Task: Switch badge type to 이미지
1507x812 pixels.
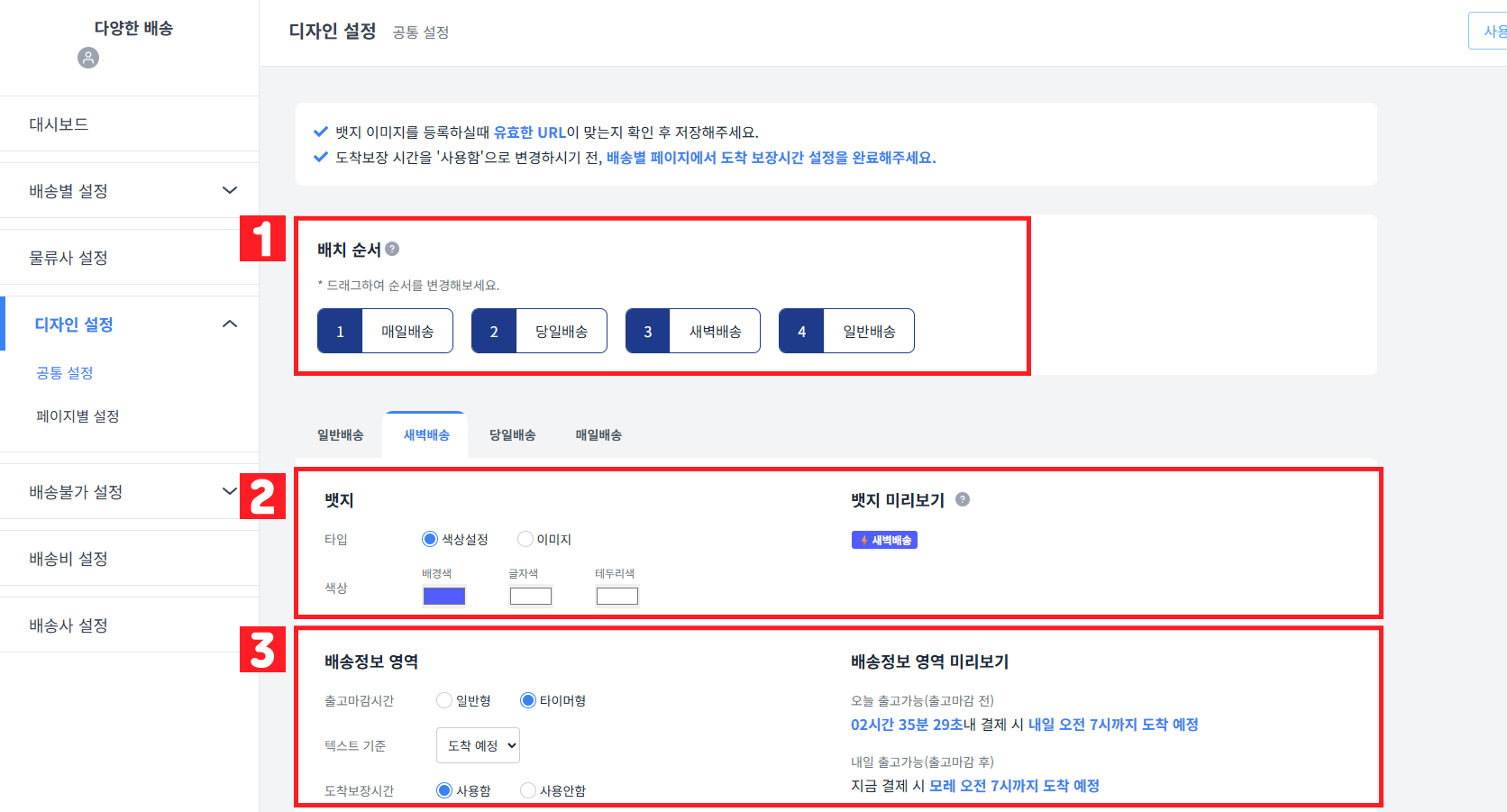Action: 525,538
